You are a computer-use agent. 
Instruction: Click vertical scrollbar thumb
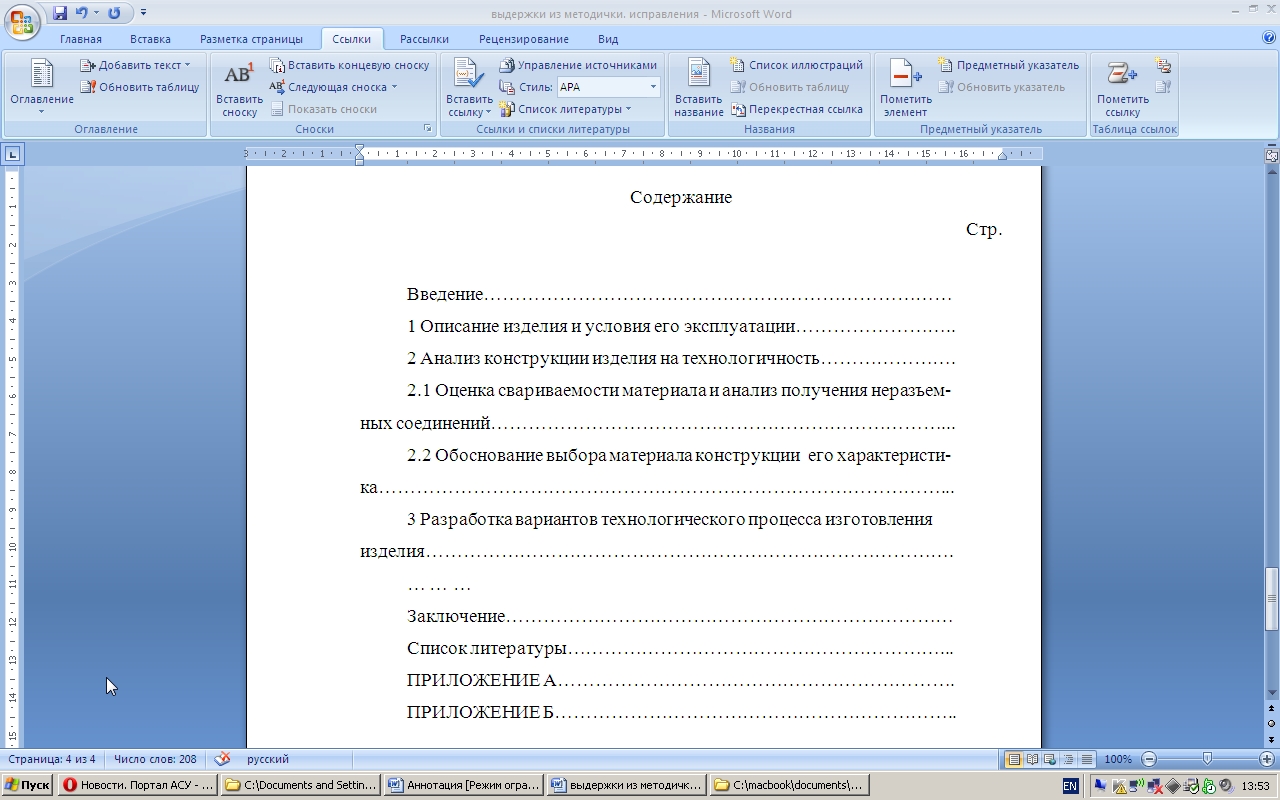[1271, 599]
